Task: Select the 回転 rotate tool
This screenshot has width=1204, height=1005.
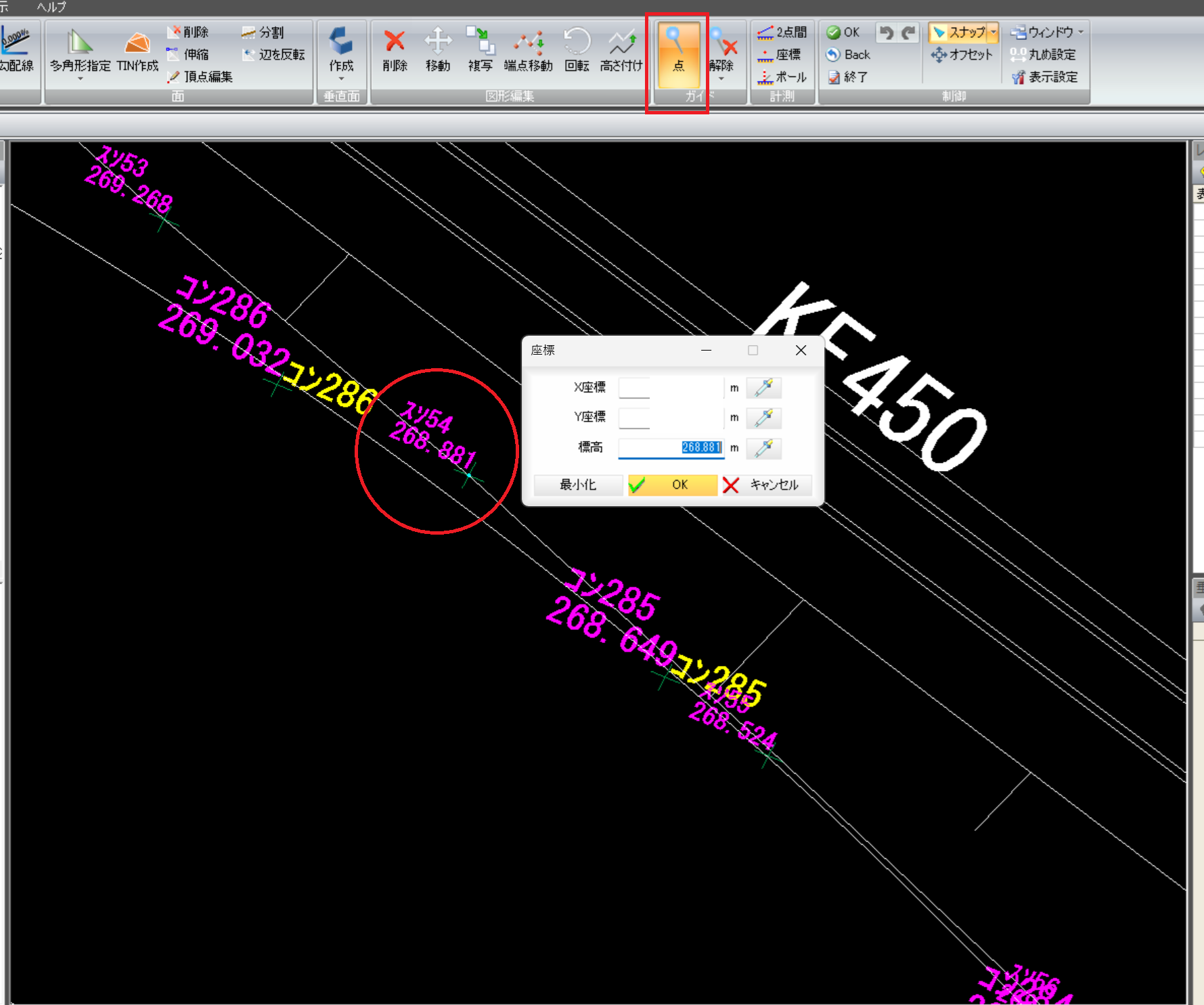Action: [577, 49]
